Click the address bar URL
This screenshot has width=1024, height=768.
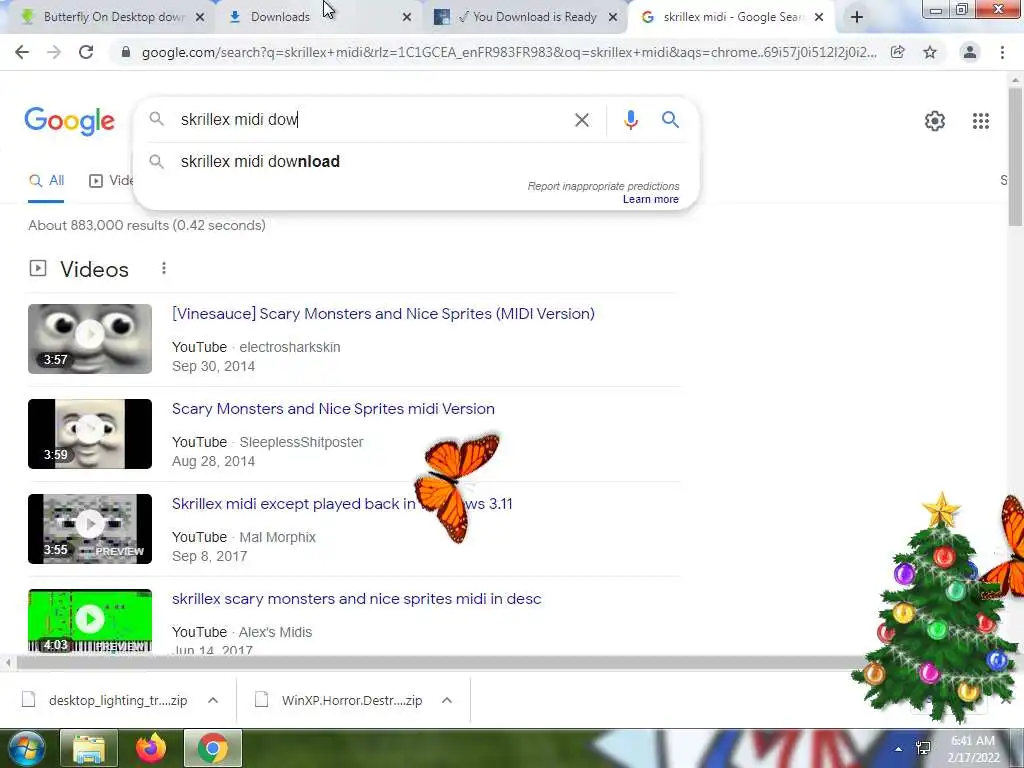coord(509,52)
